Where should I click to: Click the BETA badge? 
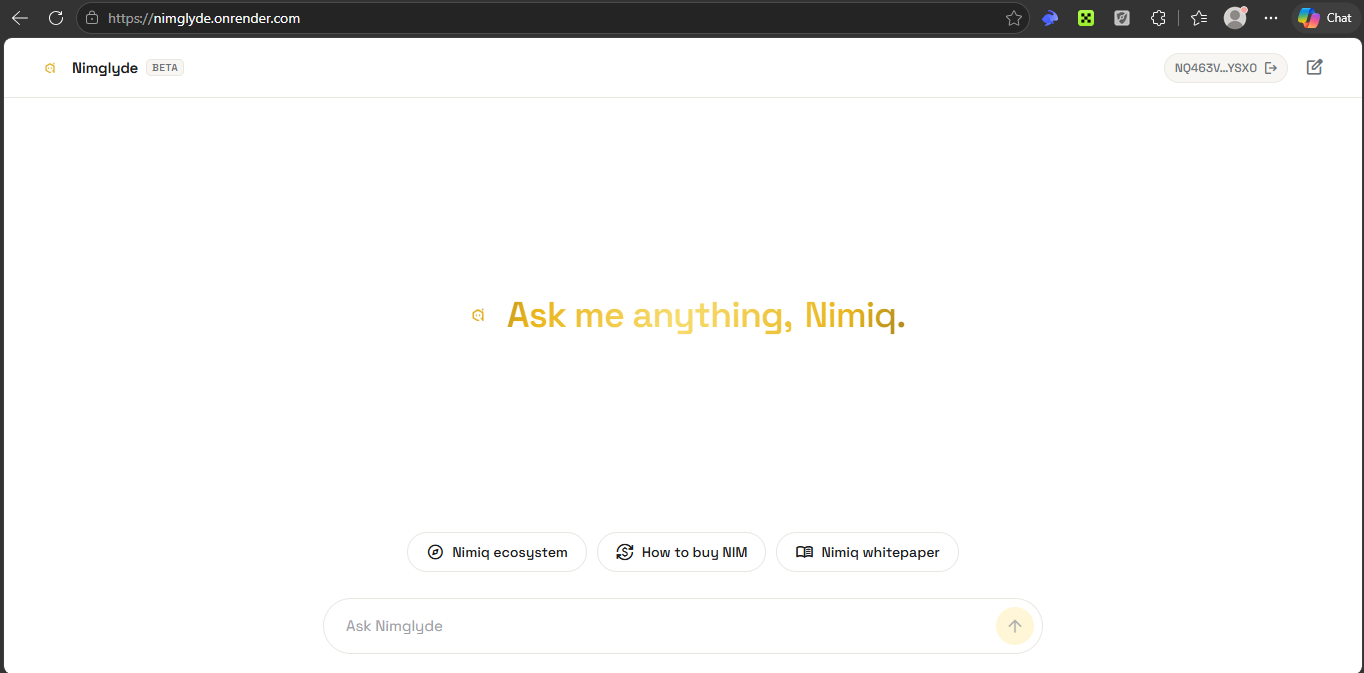[x=165, y=68]
